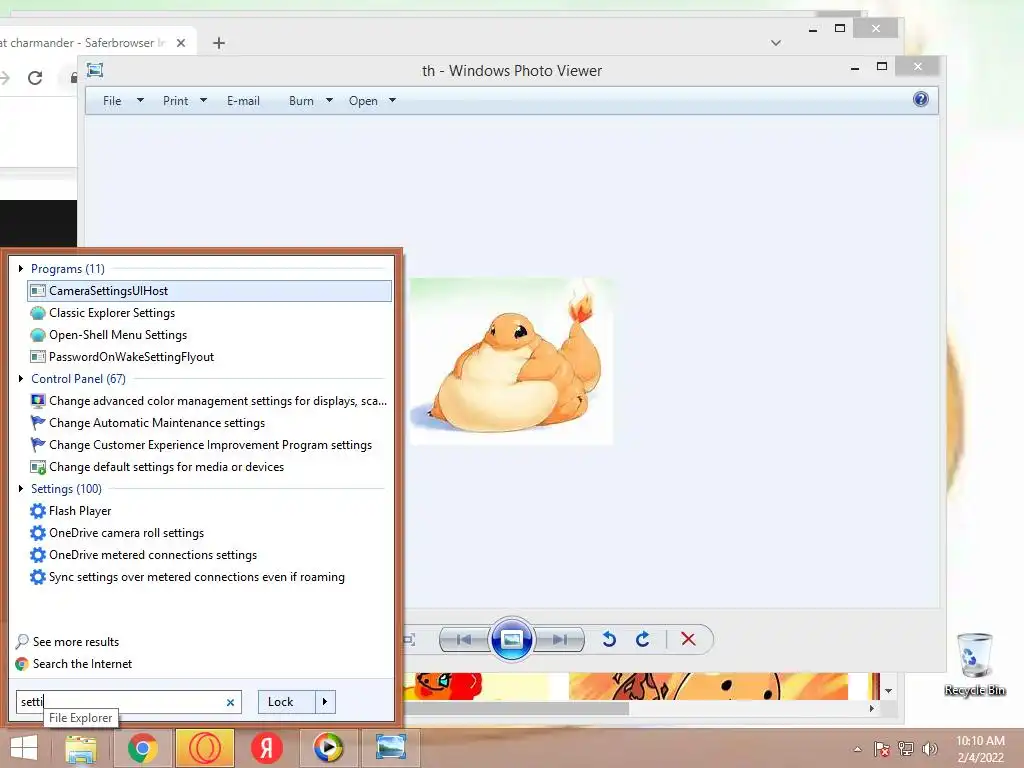Image resolution: width=1024 pixels, height=768 pixels.
Task: Click the Photo Viewer title bar icon
Action: [x=95, y=70]
